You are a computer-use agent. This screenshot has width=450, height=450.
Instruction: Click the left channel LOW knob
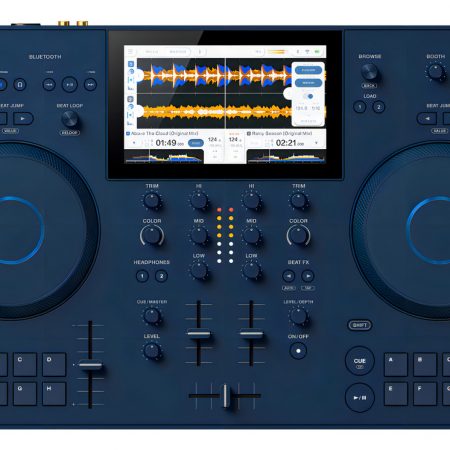tap(199, 270)
